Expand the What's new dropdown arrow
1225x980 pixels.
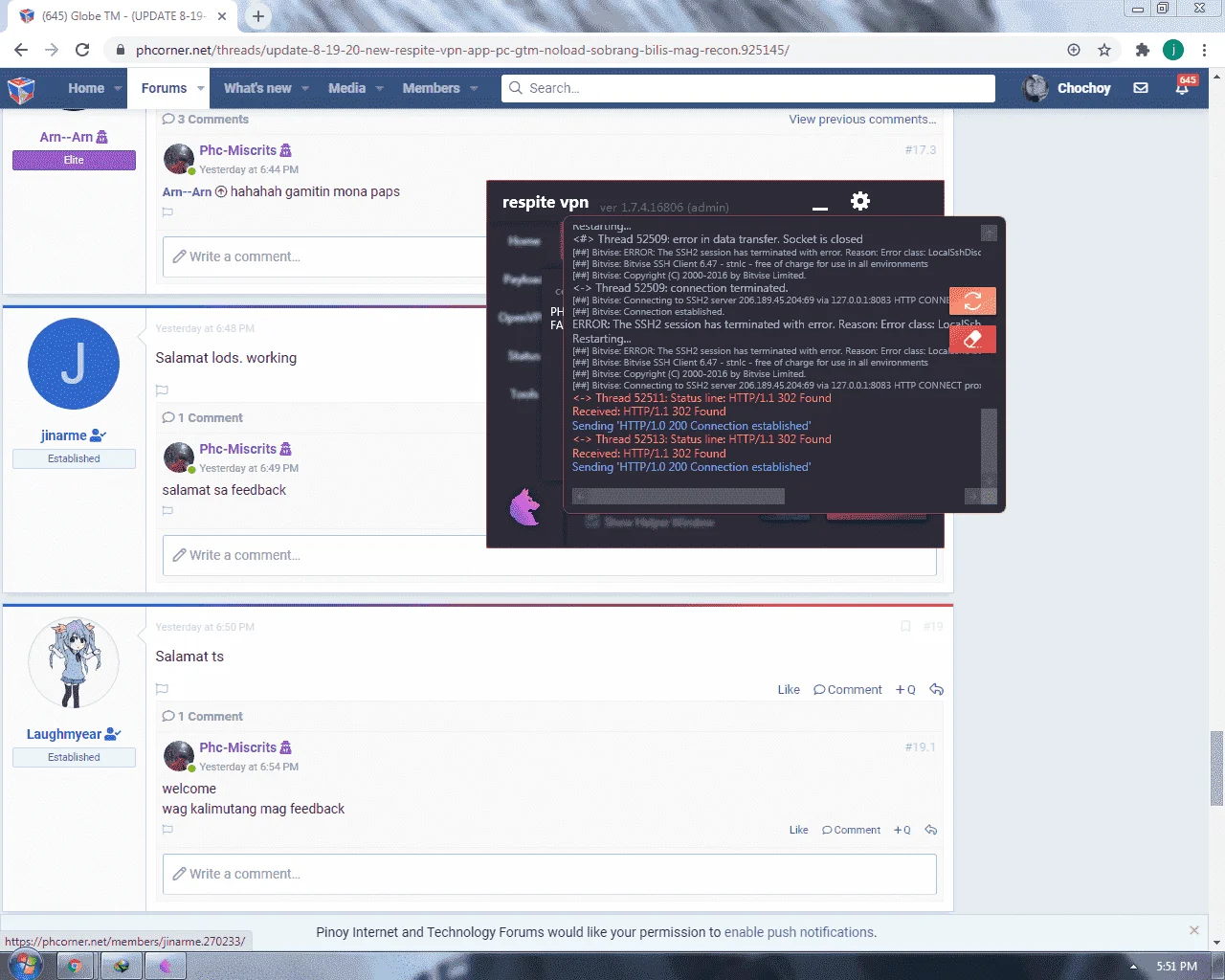(x=305, y=88)
